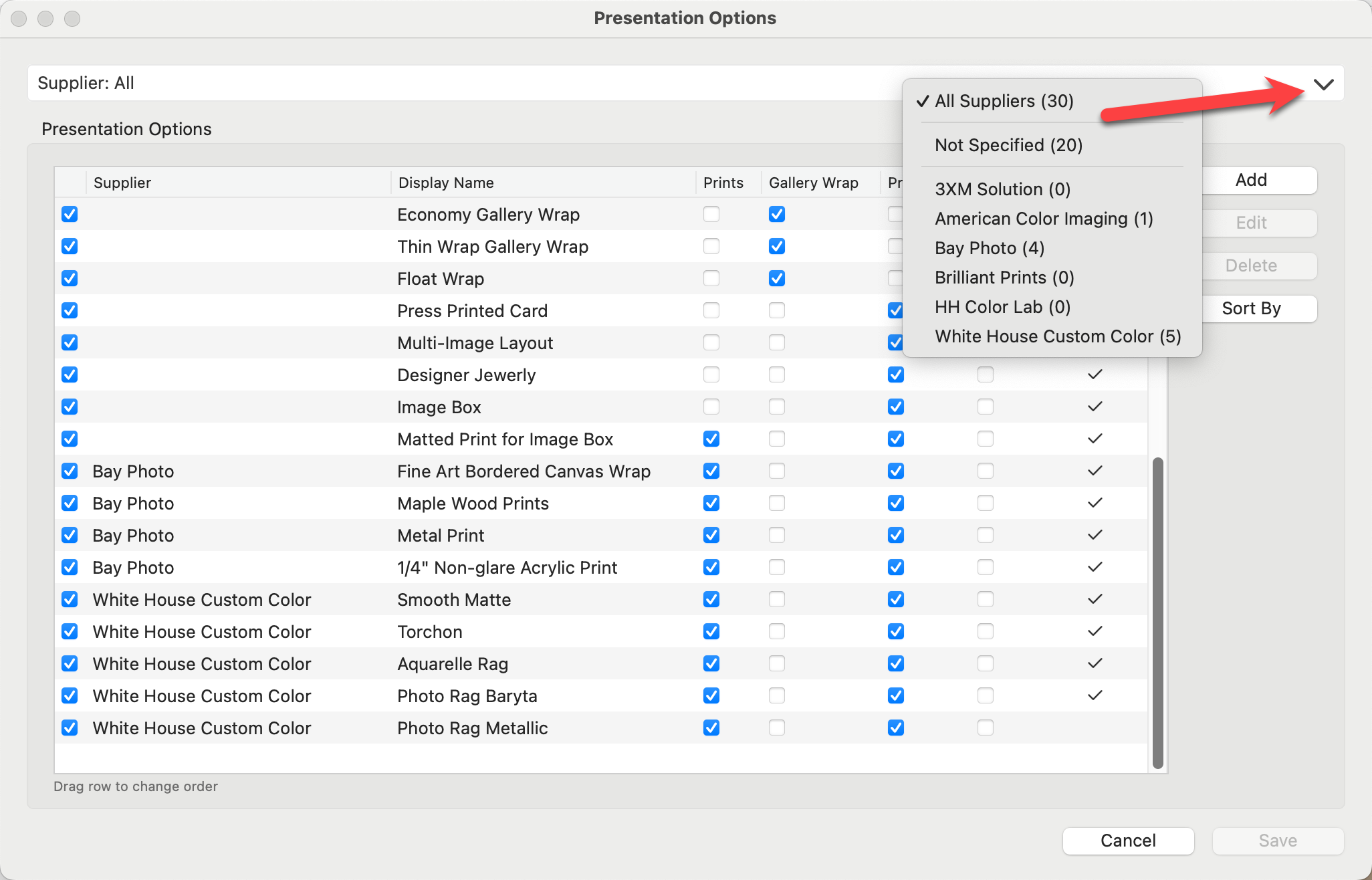Open the Sort By button
Viewport: 1372px width, 880px height.
[x=1250, y=308]
